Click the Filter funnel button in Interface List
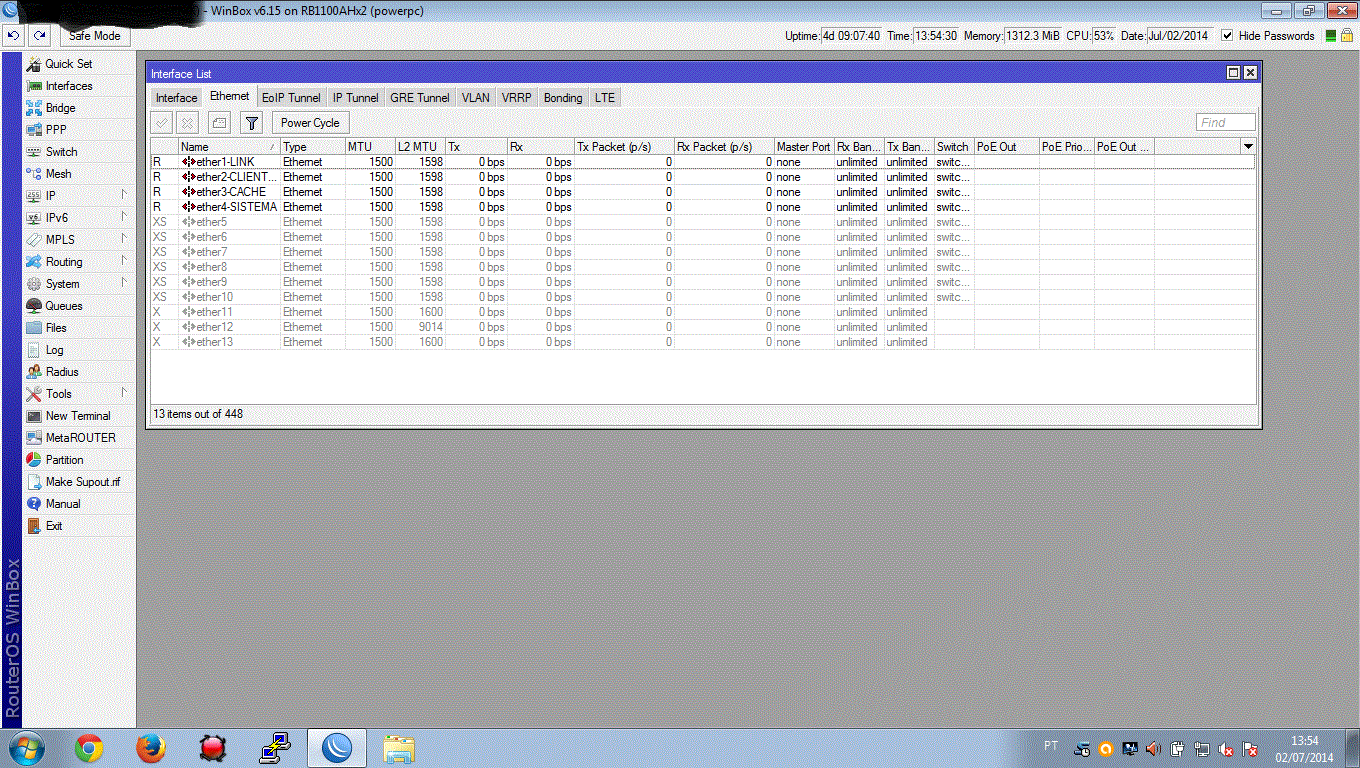 coord(252,123)
